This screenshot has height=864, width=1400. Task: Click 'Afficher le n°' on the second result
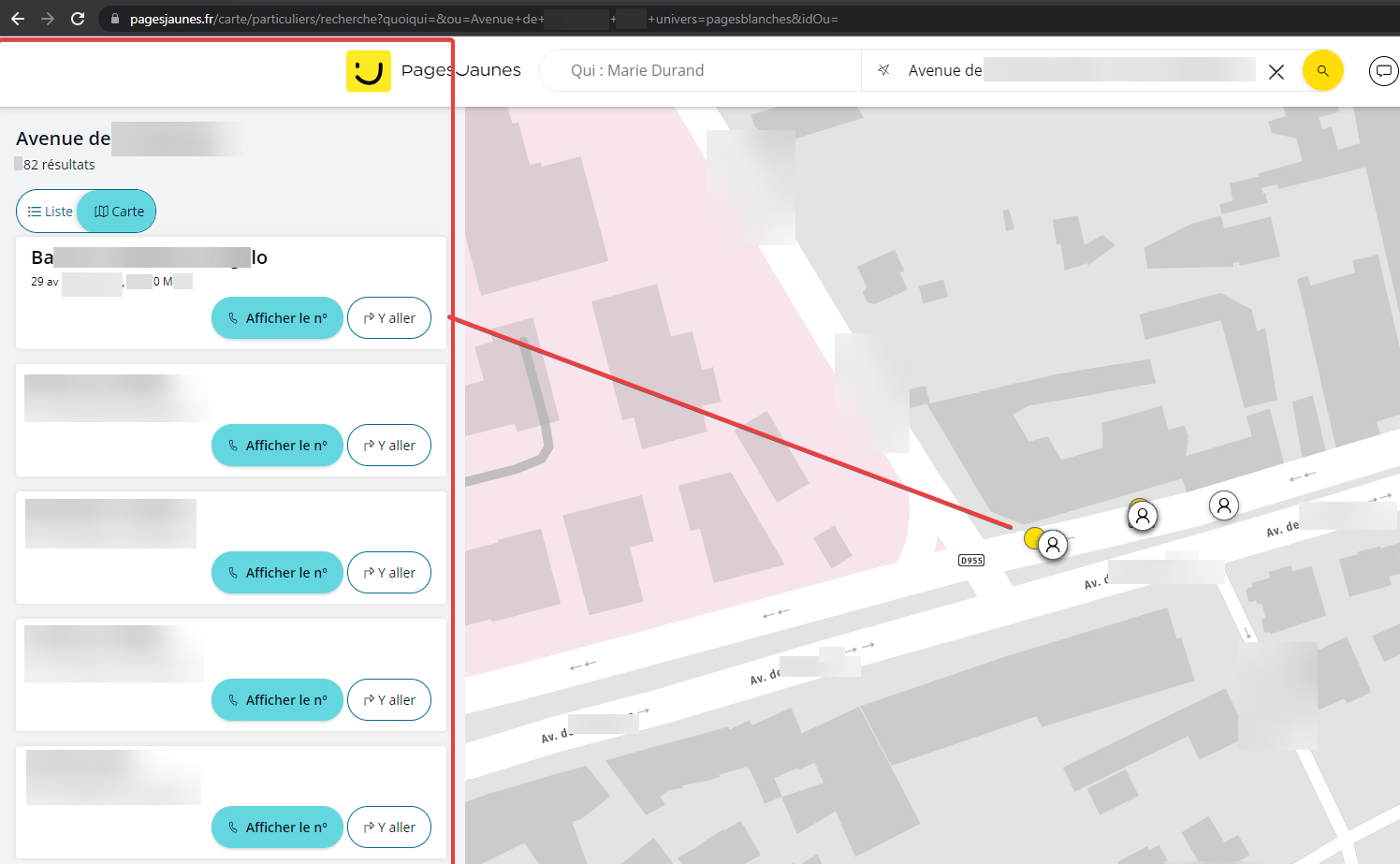point(277,446)
